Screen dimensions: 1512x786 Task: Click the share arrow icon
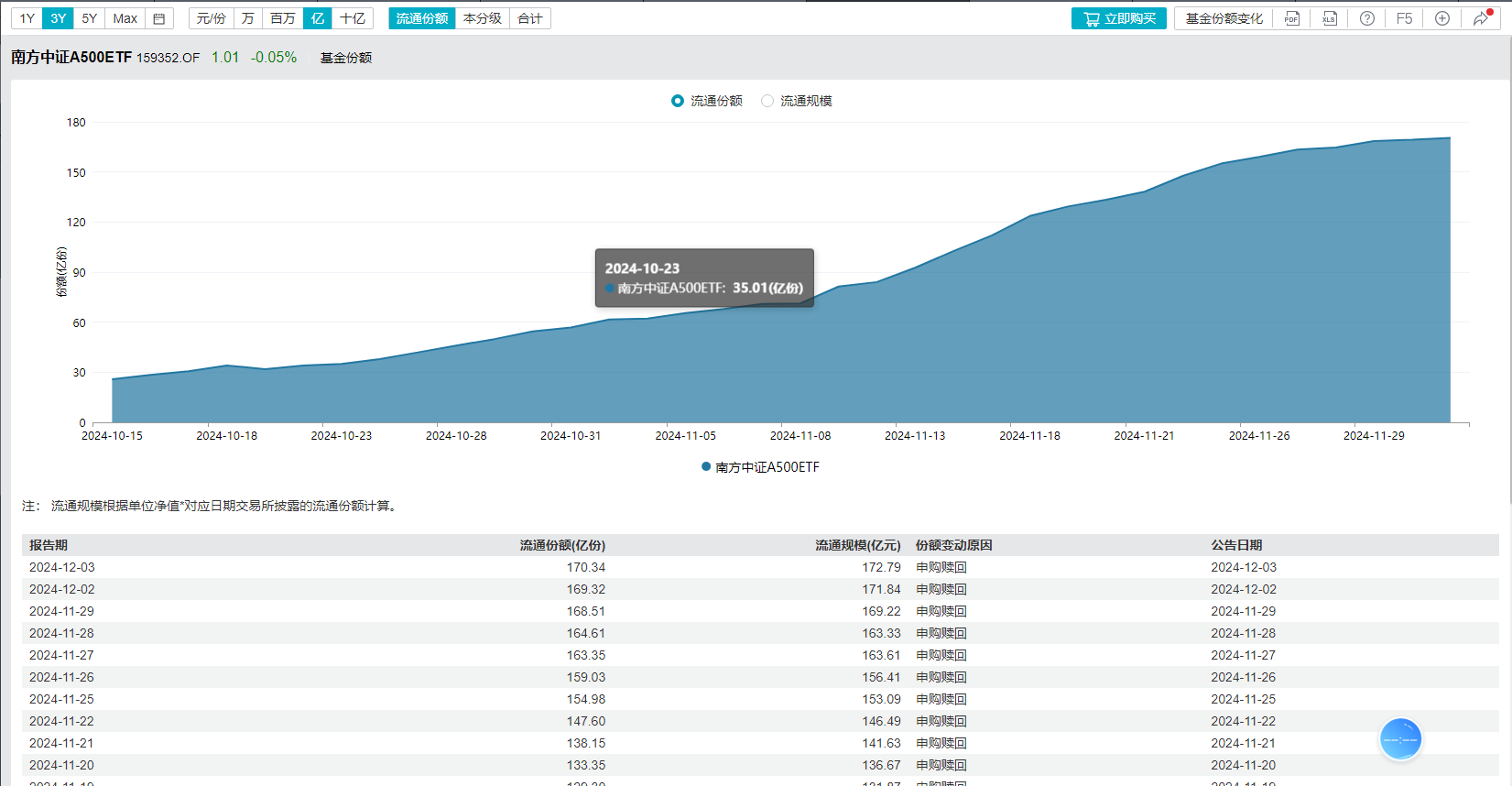(1481, 18)
